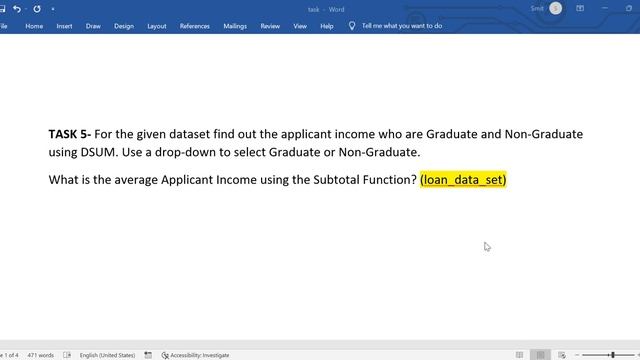Viewport: 640px width, 360px height.
Task: Click the Tell me lightbulb icon
Action: click(352, 26)
